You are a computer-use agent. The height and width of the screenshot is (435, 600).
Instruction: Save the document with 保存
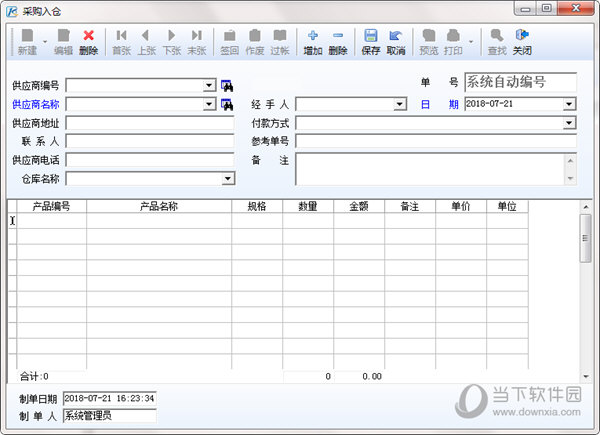pyautogui.click(x=371, y=42)
